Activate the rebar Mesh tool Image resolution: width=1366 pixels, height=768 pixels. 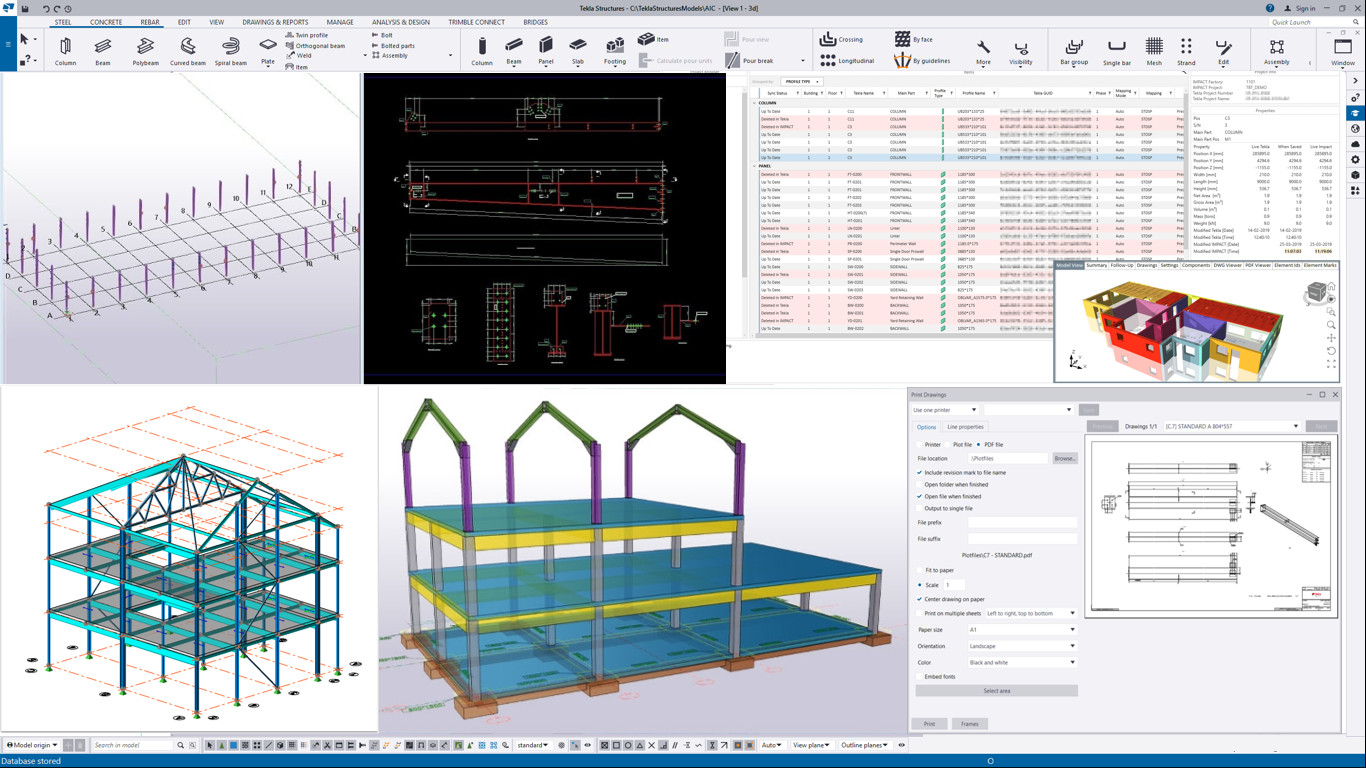[x=1154, y=50]
